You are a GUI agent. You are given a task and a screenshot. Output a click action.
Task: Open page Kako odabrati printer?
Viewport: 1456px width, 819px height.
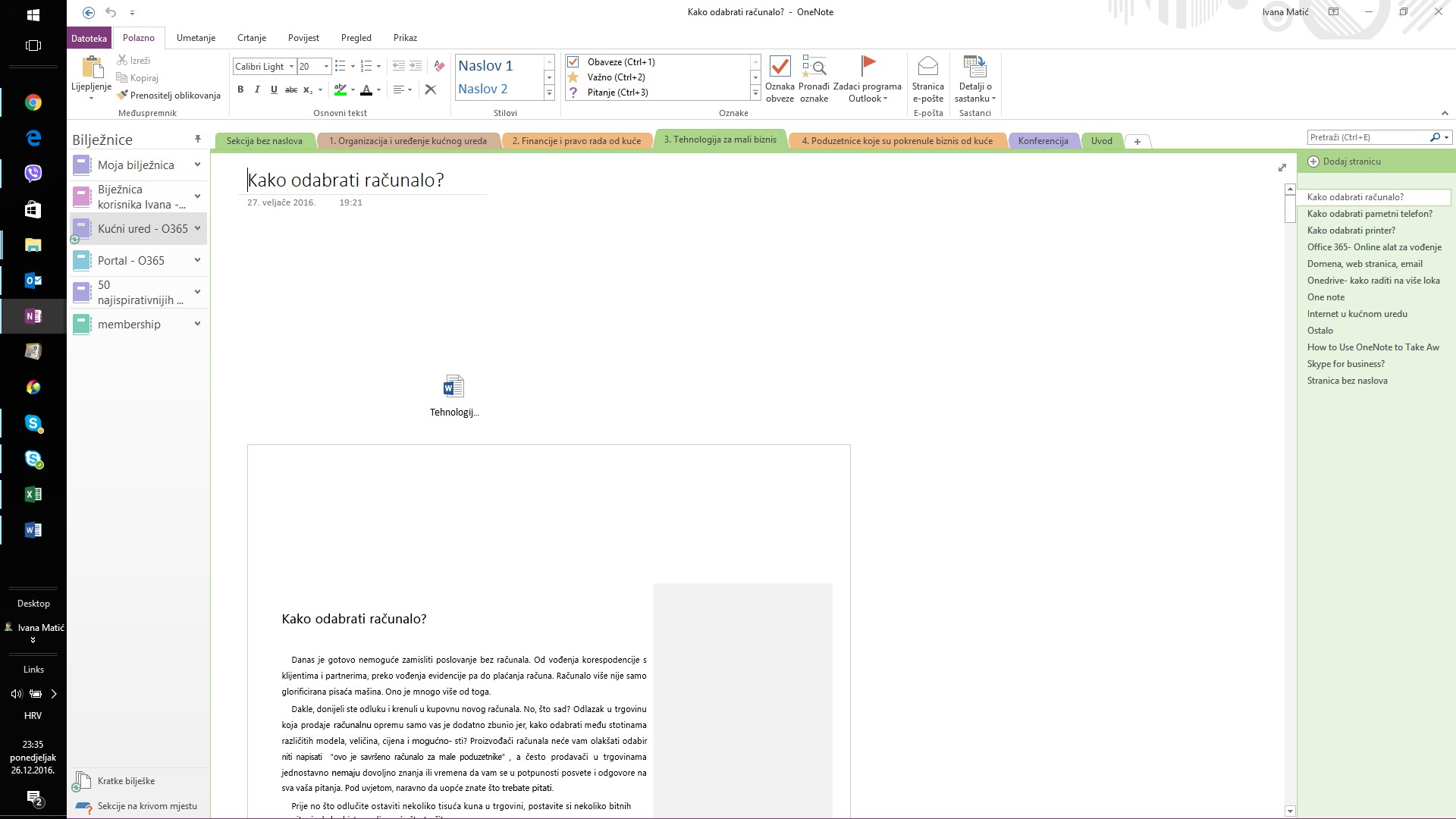pyautogui.click(x=1351, y=231)
